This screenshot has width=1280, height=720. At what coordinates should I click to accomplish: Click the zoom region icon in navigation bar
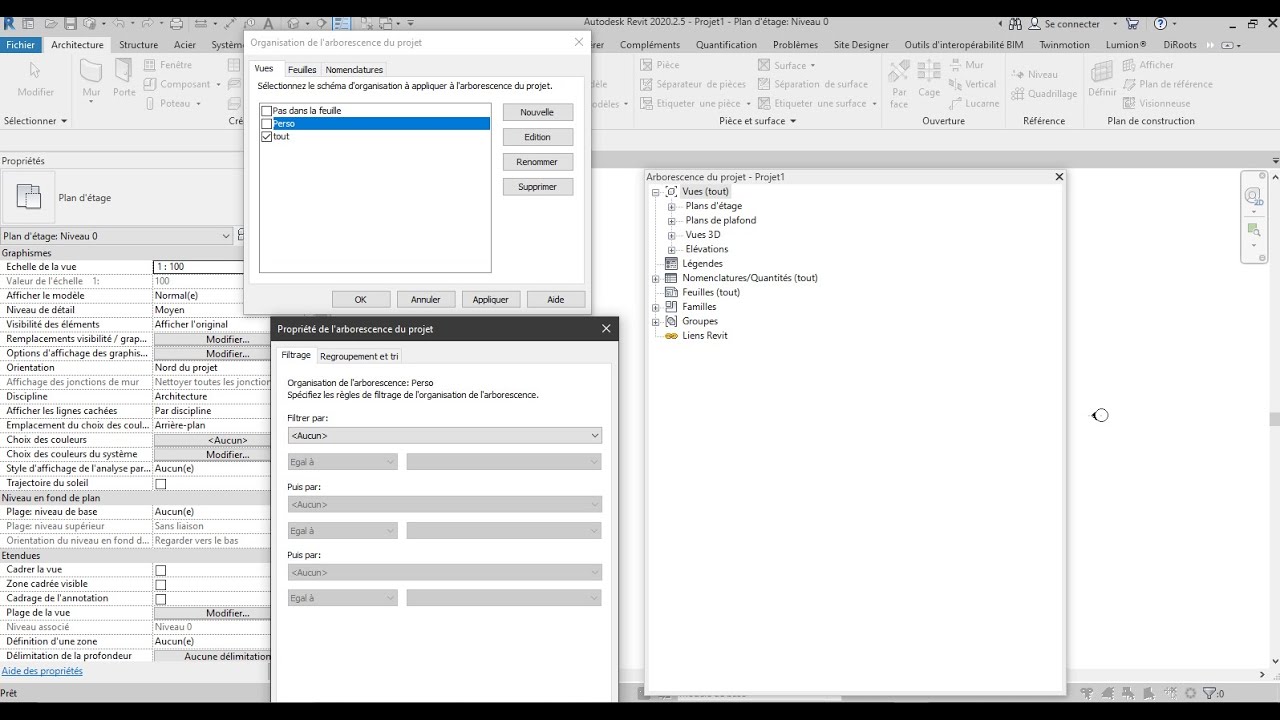pos(1254,230)
